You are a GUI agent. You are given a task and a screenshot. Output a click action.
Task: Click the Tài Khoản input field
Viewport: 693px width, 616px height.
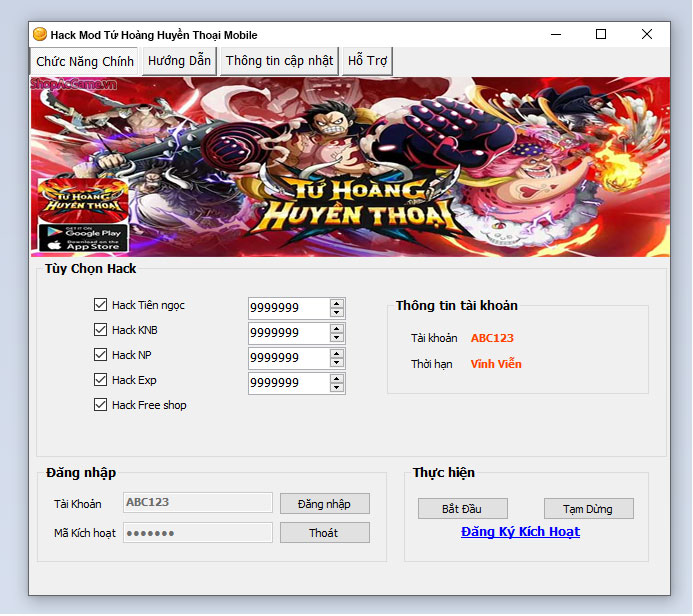(198, 503)
